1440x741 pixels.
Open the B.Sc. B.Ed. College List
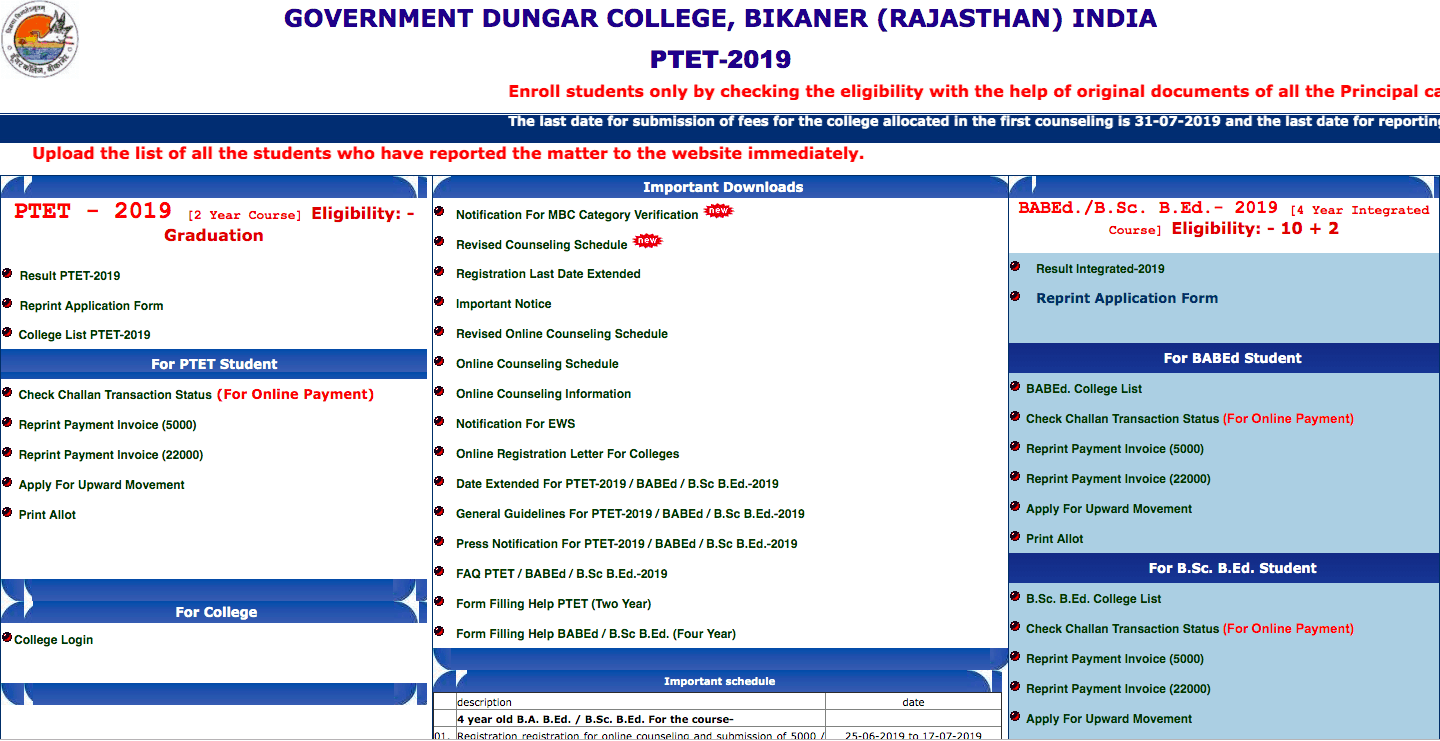(x=1093, y=599)
